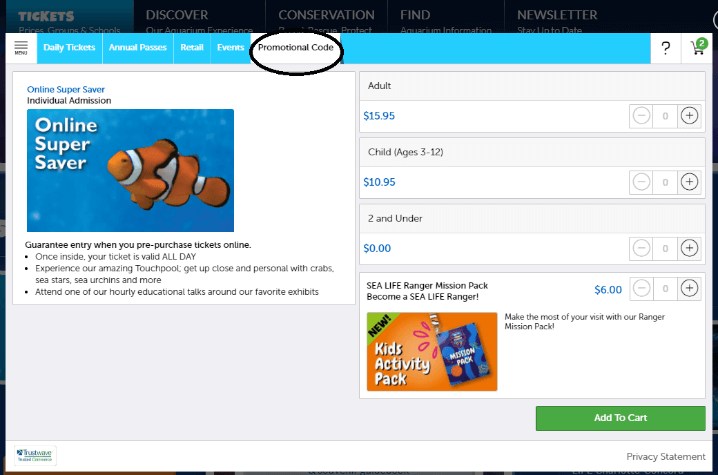Viewport: 718px width, 475px height.
Task: Click the Online Super Saver clownfish image
Action: click(x=131, y=170)
